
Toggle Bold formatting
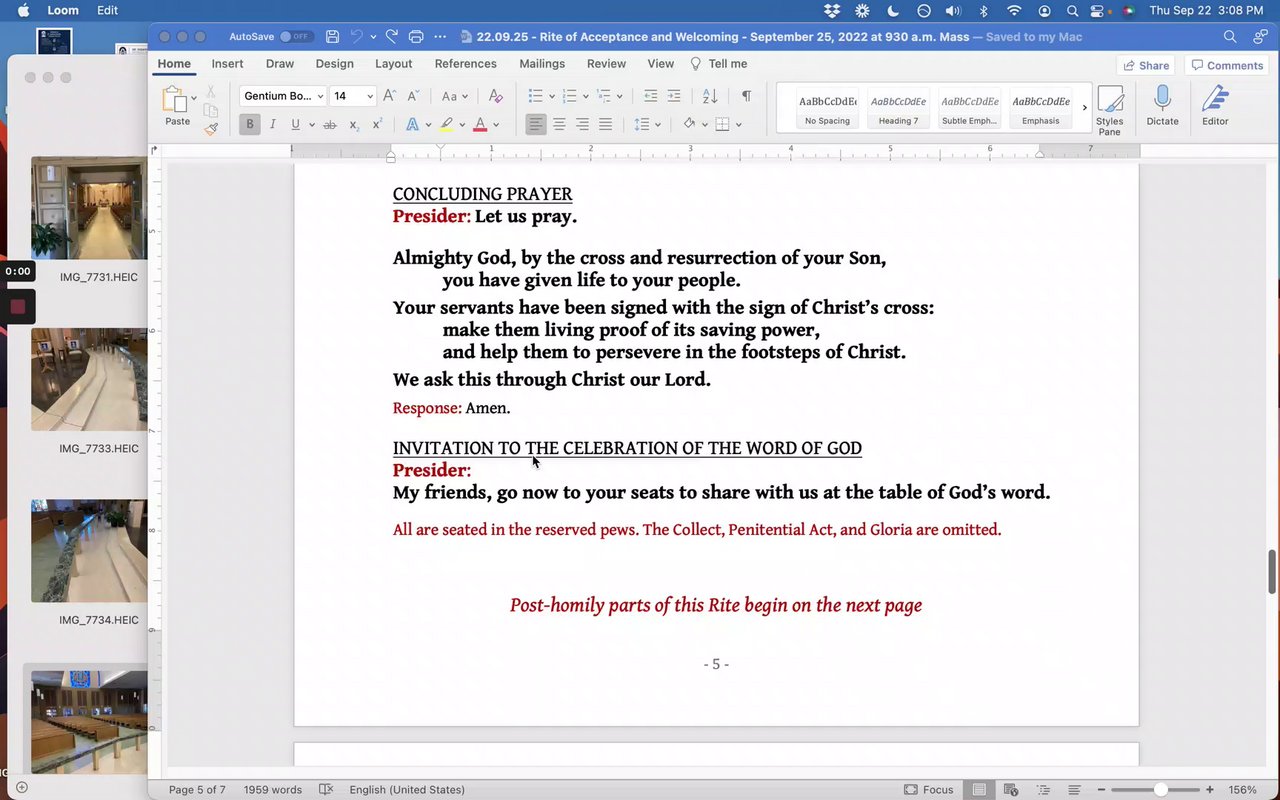point(249,125)
